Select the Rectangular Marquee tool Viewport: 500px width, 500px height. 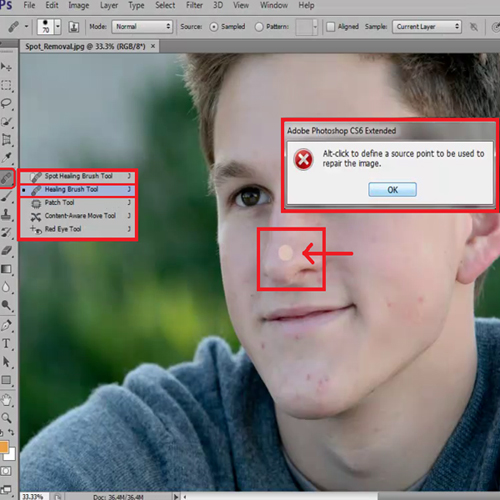pos(6,85)
